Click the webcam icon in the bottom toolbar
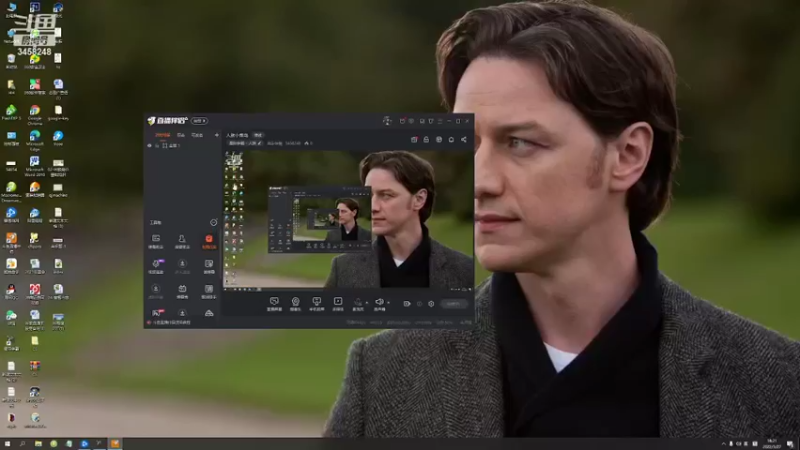This screenshot has height=450, width=800. tap(295, 304)
